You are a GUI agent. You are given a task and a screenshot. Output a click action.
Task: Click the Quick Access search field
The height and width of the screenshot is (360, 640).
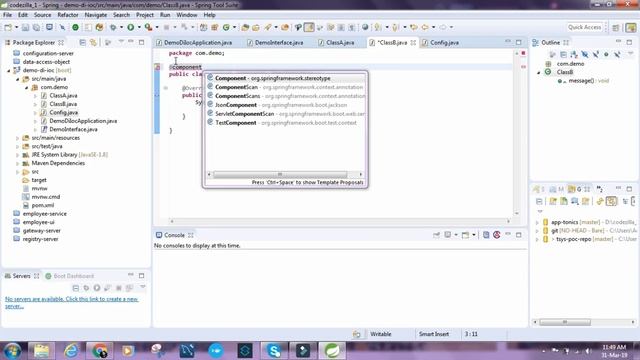[584, 27]
